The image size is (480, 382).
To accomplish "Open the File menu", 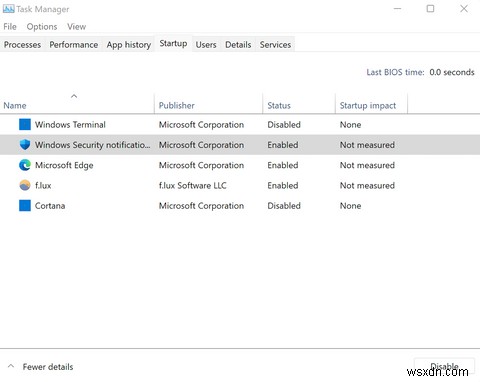I will [10, 27].
